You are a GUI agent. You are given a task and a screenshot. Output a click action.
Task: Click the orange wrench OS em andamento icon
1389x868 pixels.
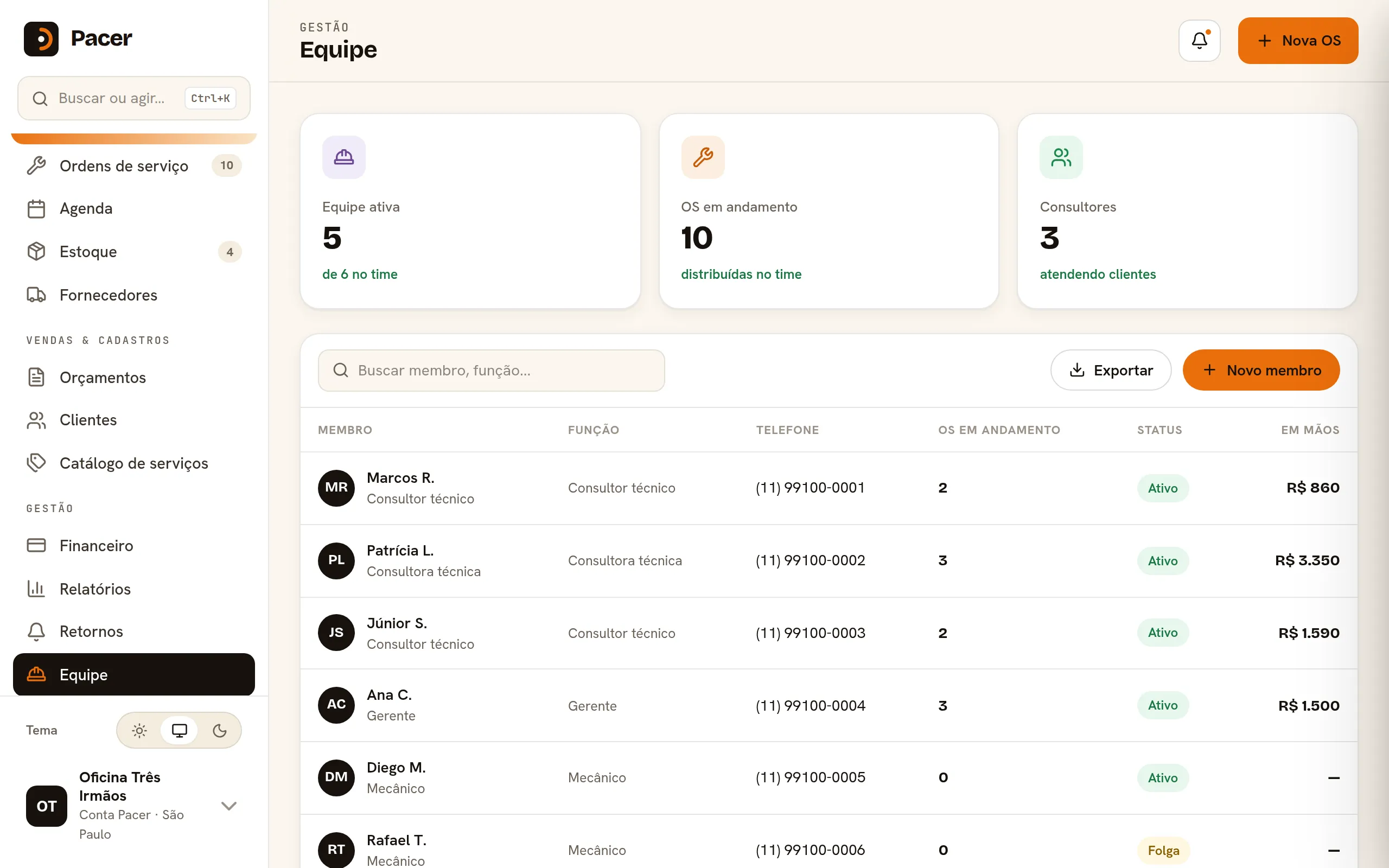pyautogui.click(x=703, y=157)
